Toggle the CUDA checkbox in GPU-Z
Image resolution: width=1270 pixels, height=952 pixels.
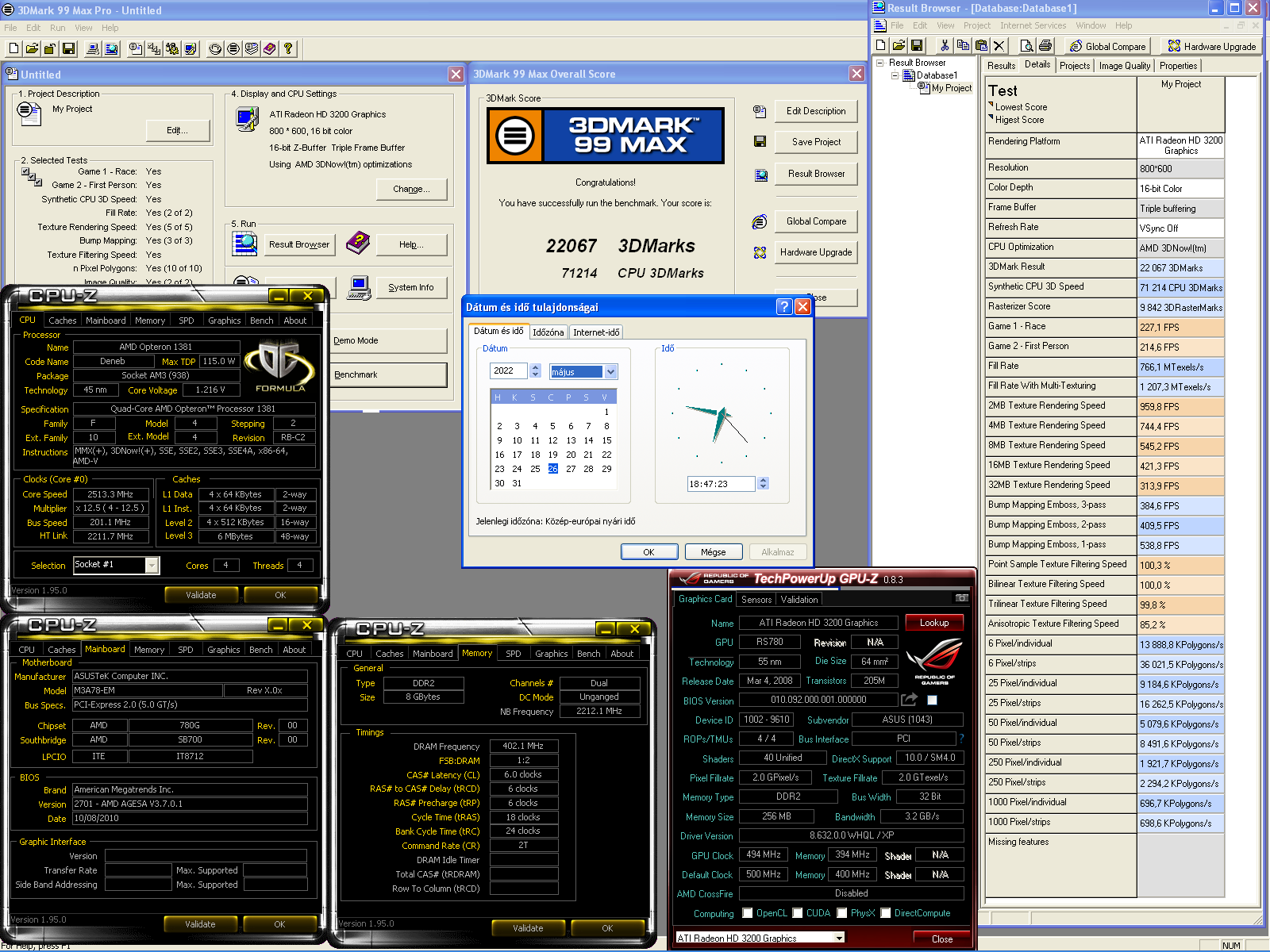[797, 913]
